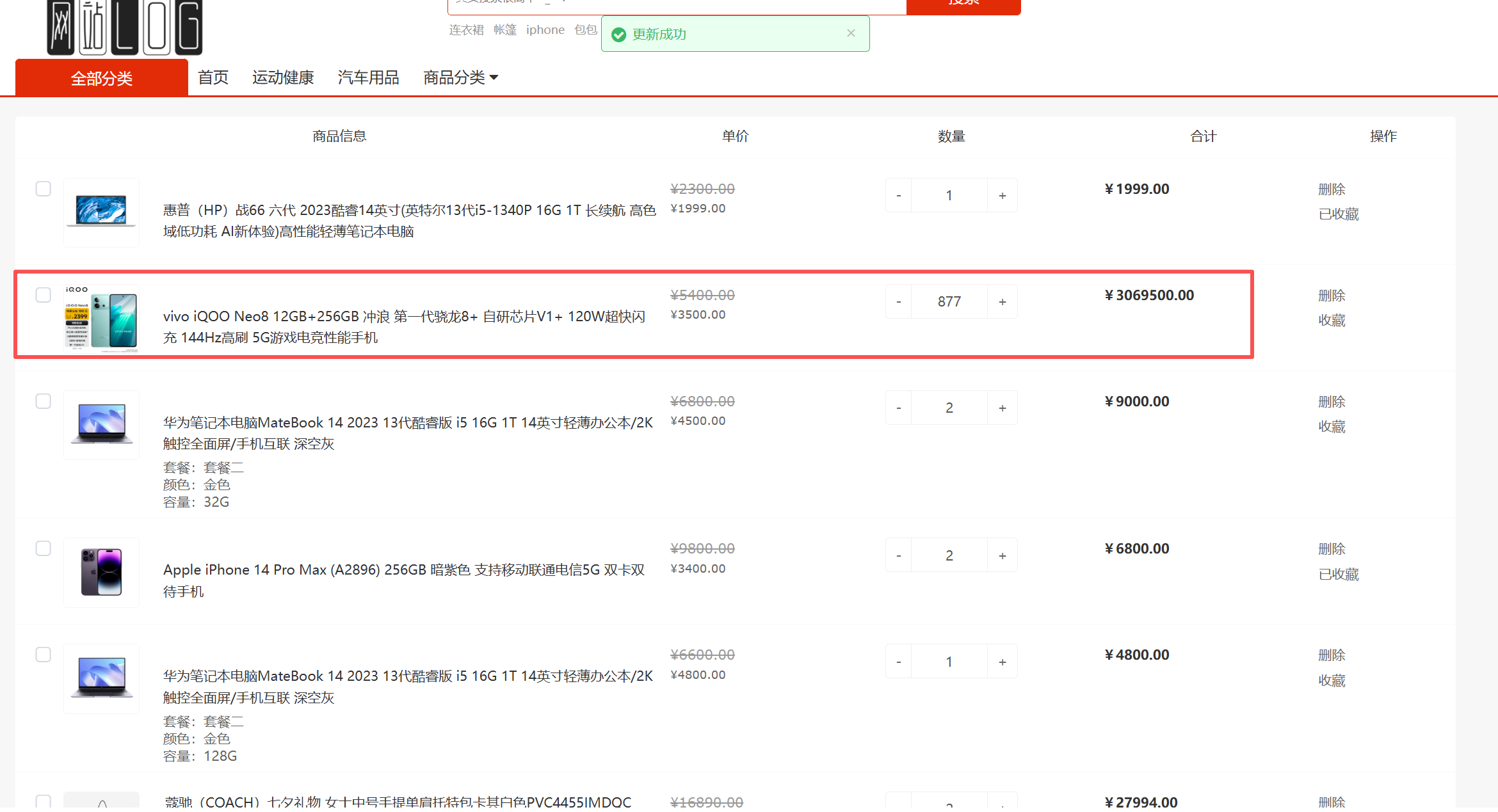The width and height of the screenshot is (1498, 812).
Task: Decrease quantity of vivo iQOO Neo8
Action: 899,301
